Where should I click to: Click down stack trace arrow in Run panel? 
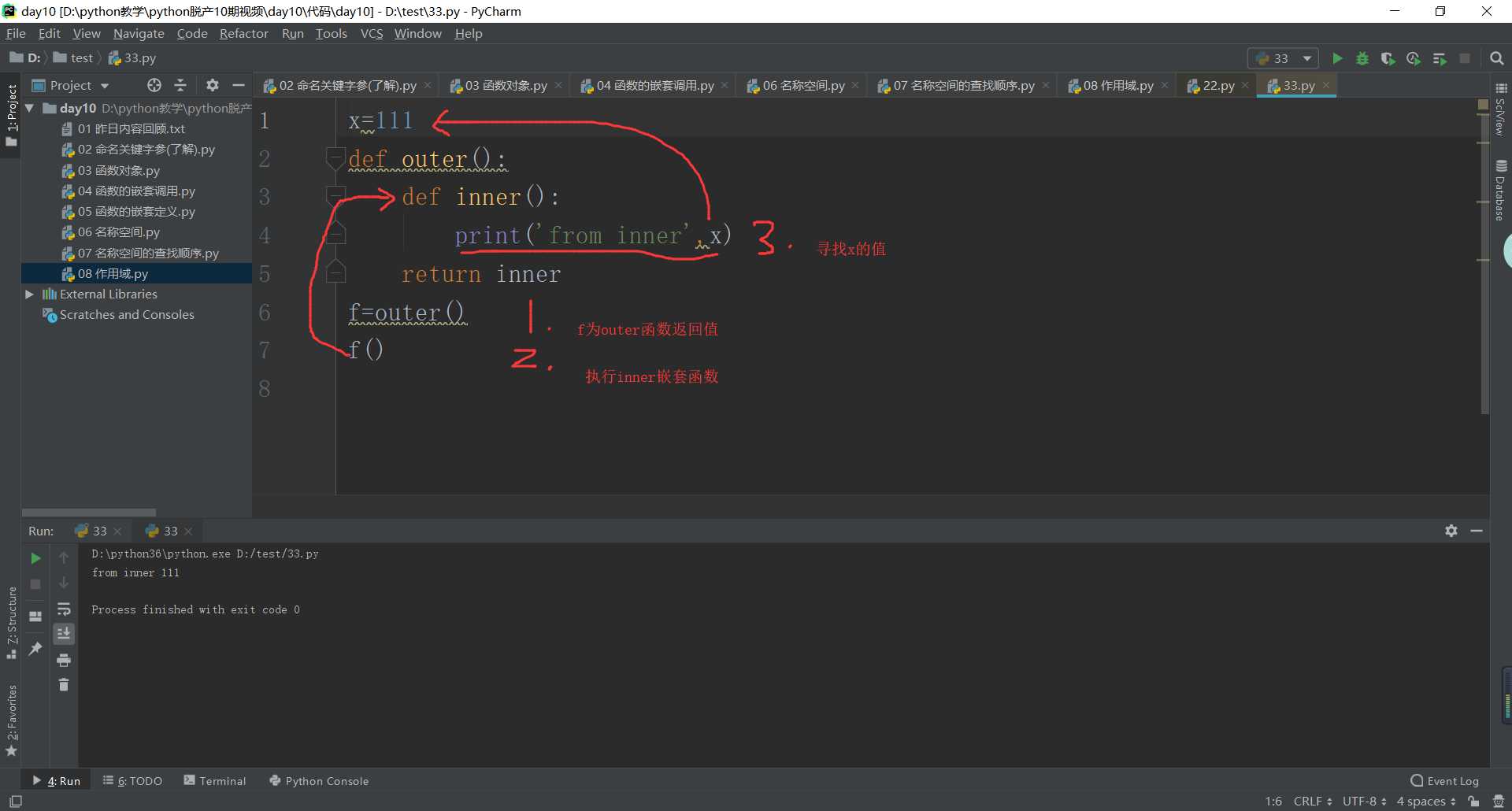pos(64,583)
